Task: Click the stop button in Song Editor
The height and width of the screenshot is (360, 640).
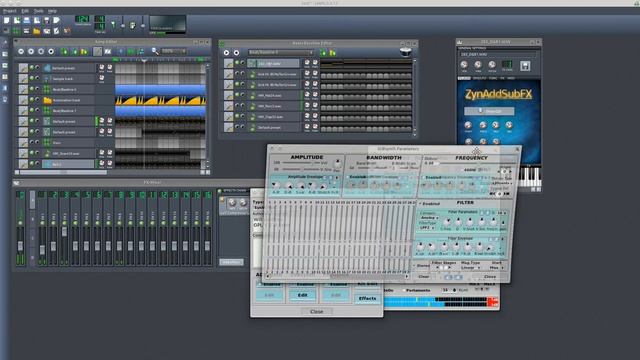Action: click(51, 51)
